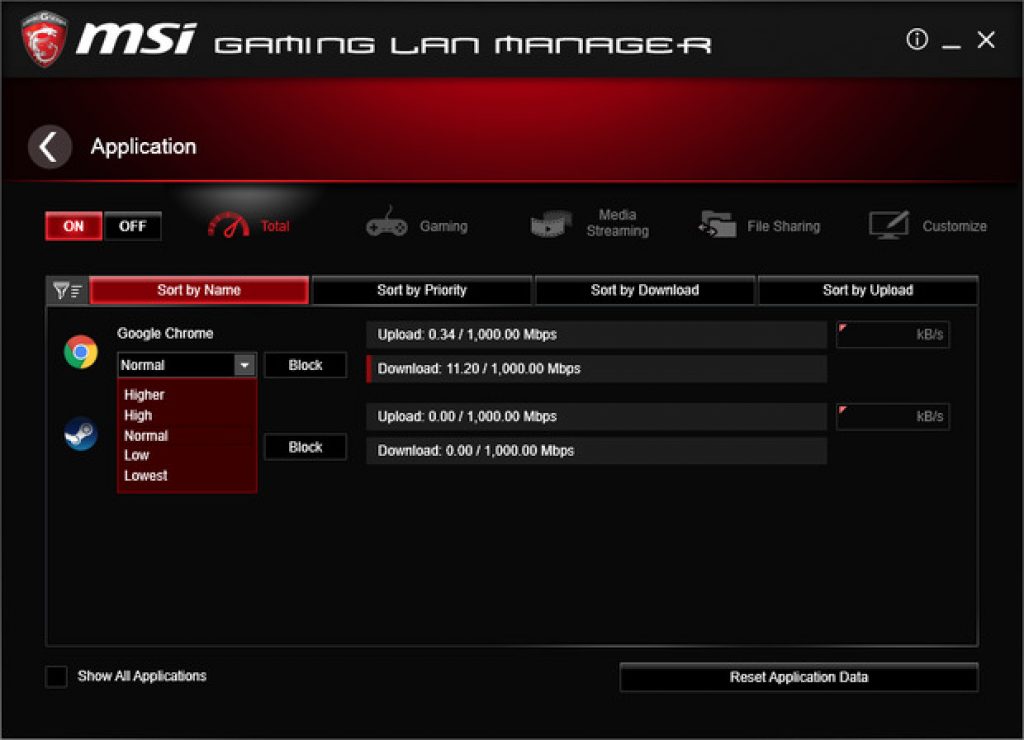The width and height of the screenshot is (1024, 740).
Task: Focus Chrome's kB/s limit input field
Action: pos(893,334)
